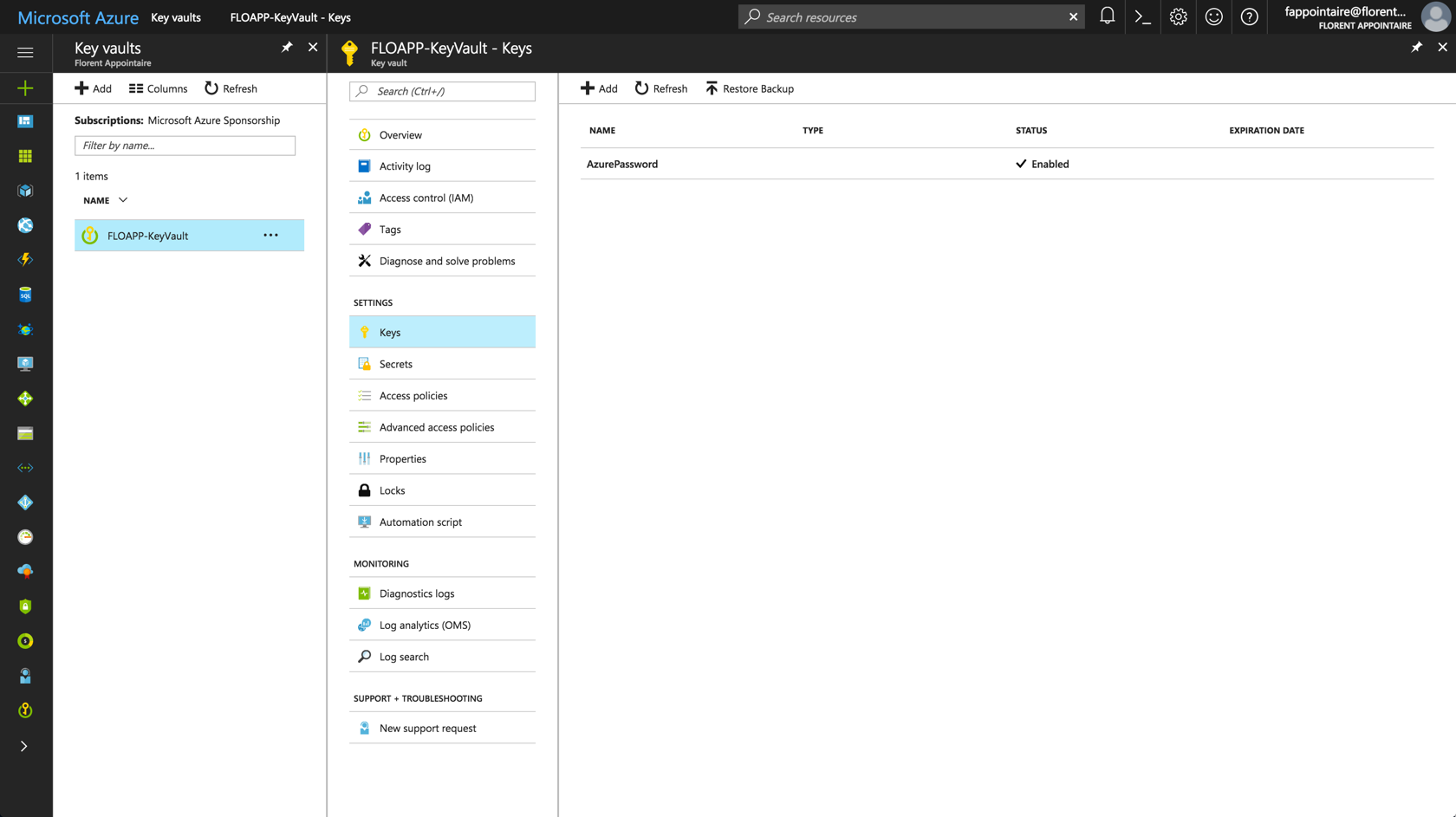Click the blade menu Search (Ctrl+/) box

click(442, 91)
